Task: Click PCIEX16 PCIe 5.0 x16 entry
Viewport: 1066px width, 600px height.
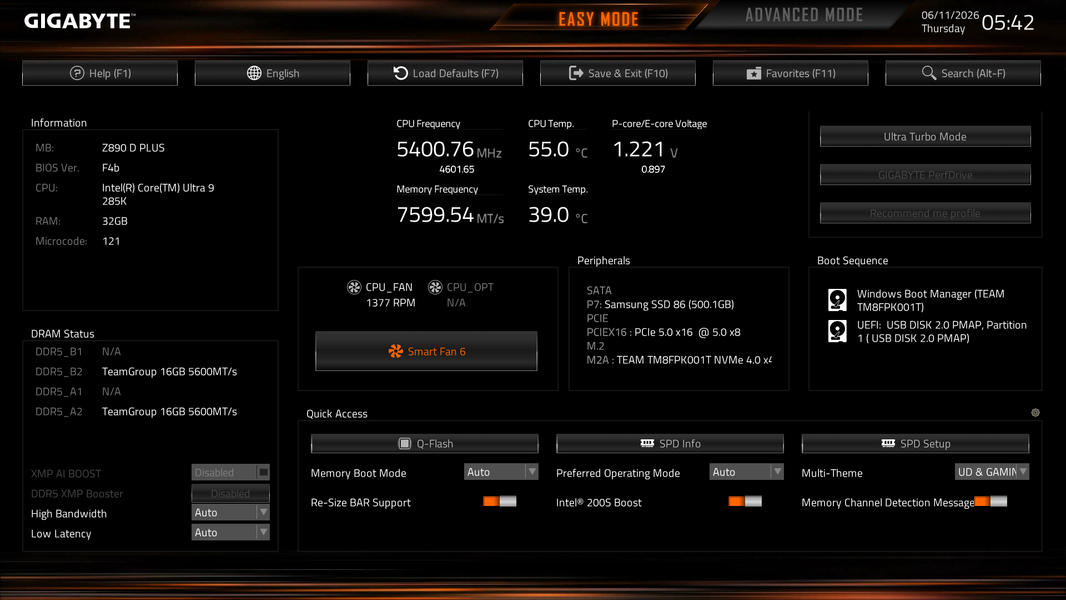Action: [x=664, y=332]
